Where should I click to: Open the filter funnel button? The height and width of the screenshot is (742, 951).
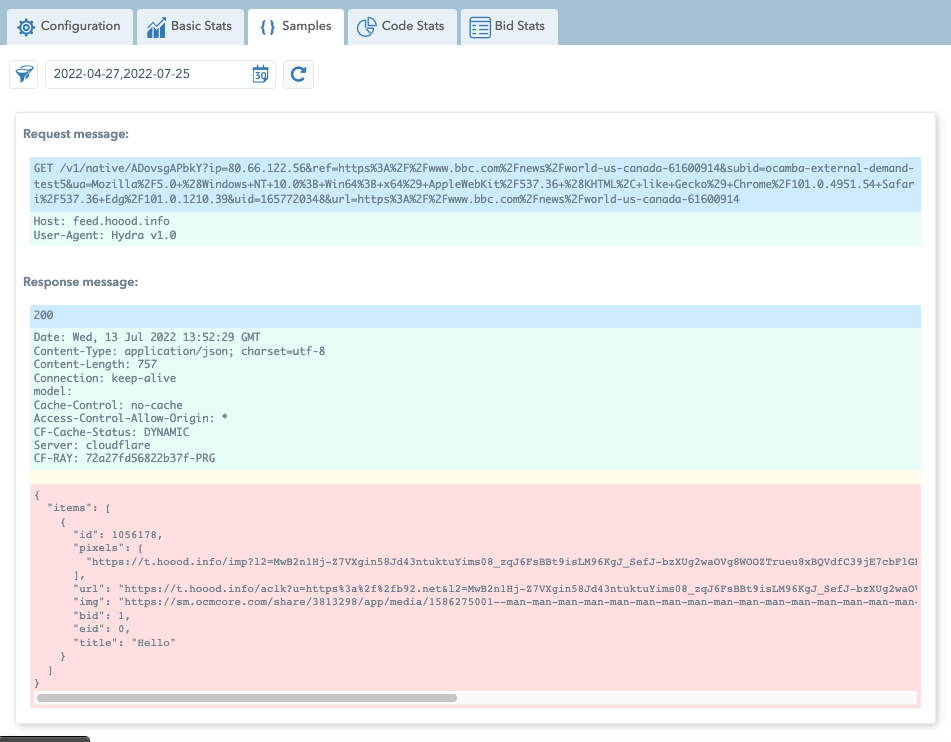(25, 75)
